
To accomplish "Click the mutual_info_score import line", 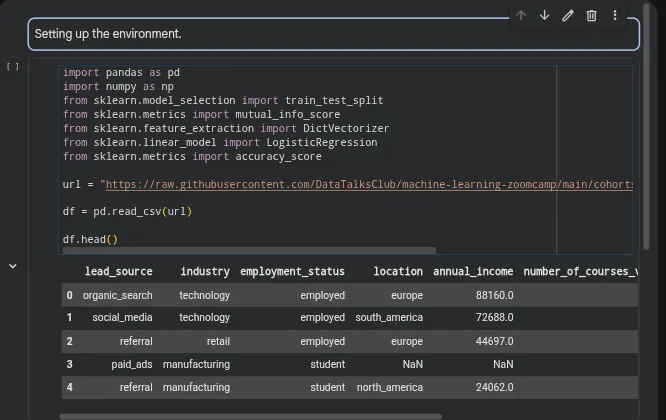I will click(x=201, y=115).
